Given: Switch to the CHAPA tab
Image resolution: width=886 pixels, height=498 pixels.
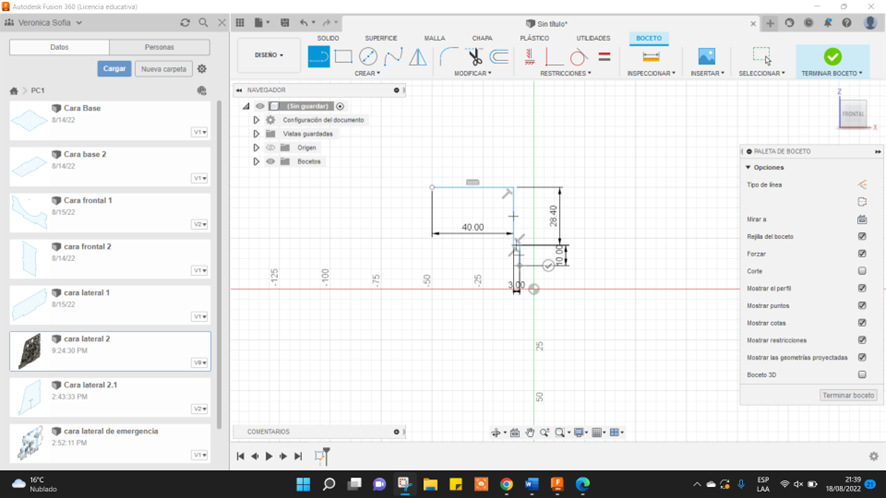Looking at the screenshot, I should pyautogui.click(x=482, y=38).
